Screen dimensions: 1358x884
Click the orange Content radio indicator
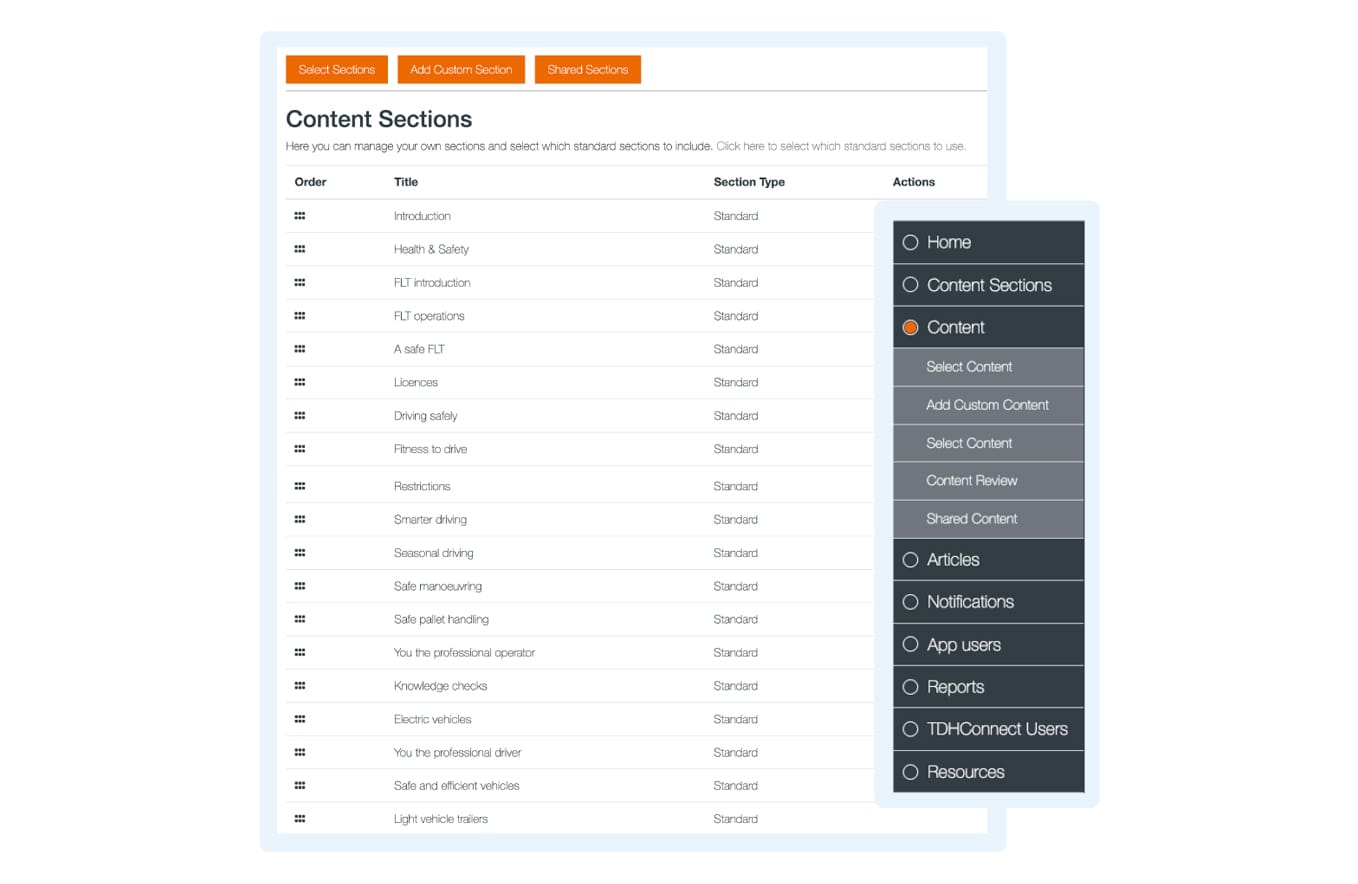tap(910, 327)
